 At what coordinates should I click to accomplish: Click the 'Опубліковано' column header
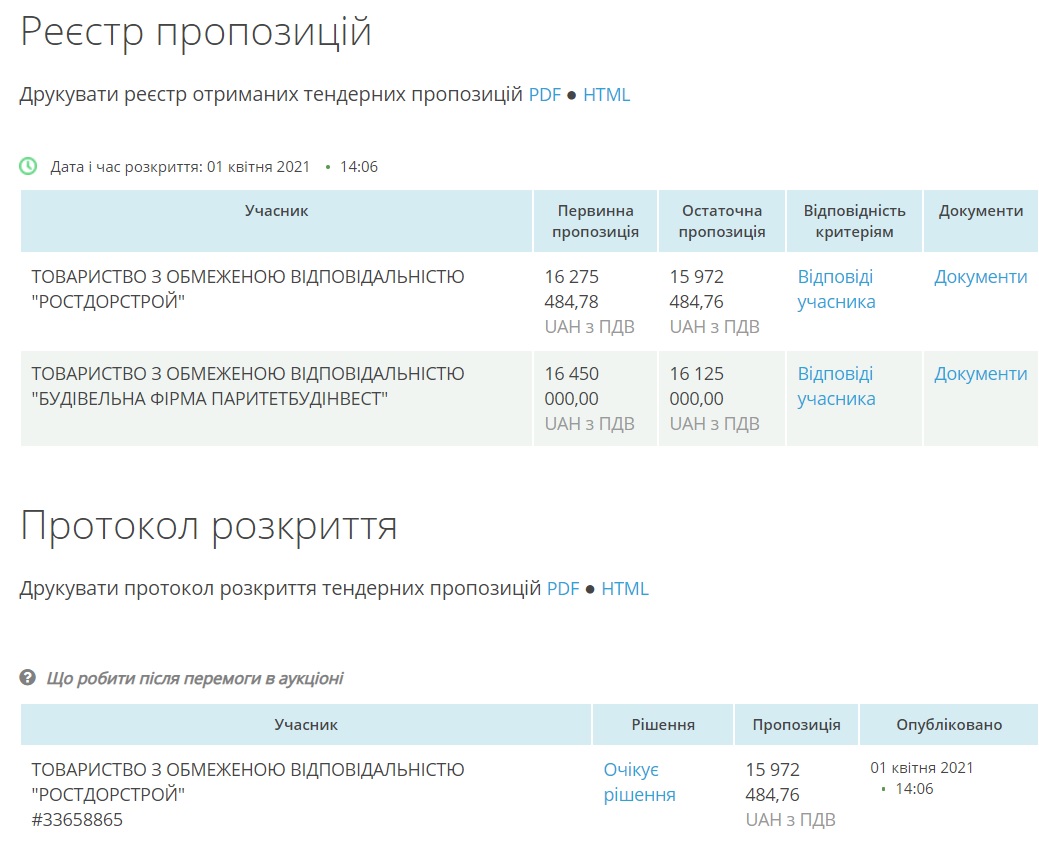click(x=948, y=724)
